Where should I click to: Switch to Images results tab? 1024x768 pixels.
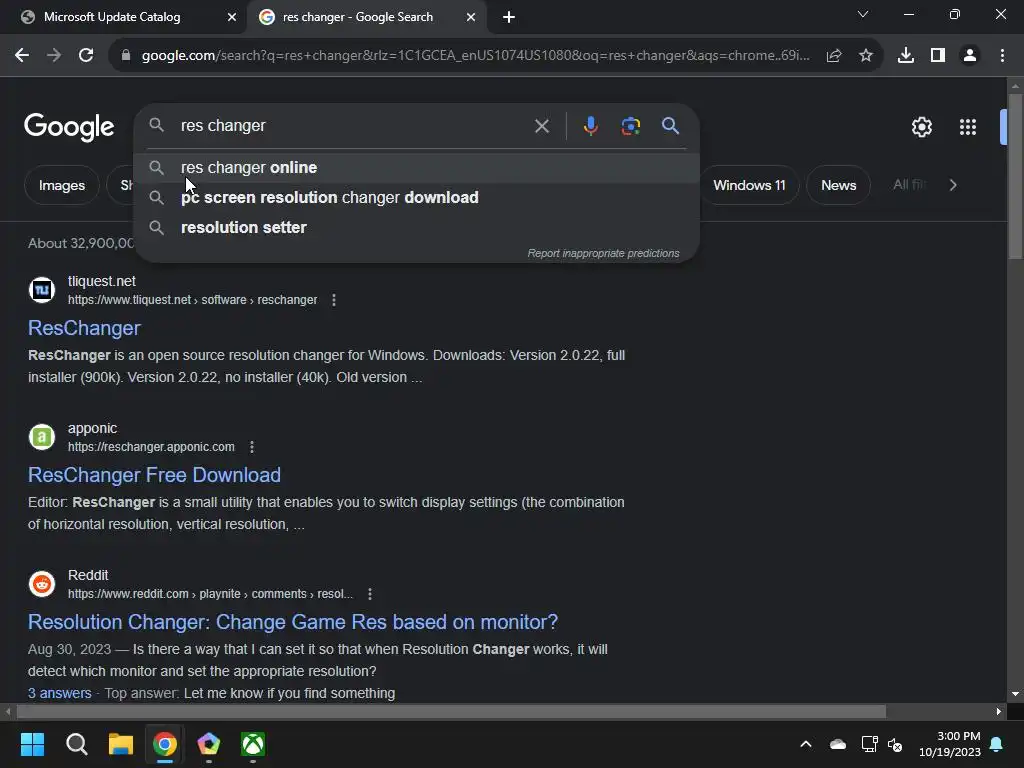[x=62, y=185]
